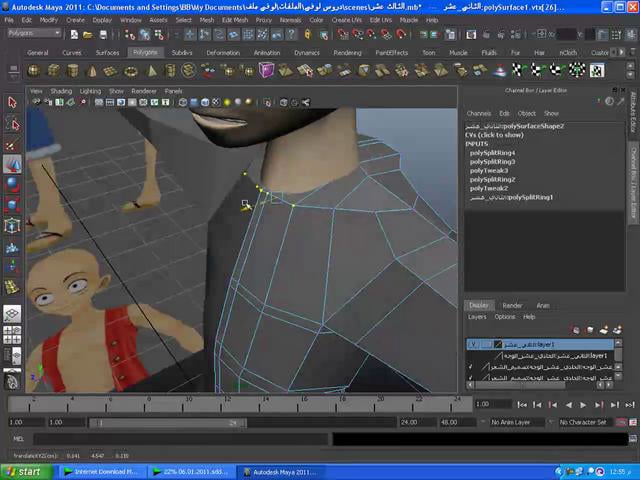Click the Save Scene icon

pyautogui.click(x=103, y=35)
